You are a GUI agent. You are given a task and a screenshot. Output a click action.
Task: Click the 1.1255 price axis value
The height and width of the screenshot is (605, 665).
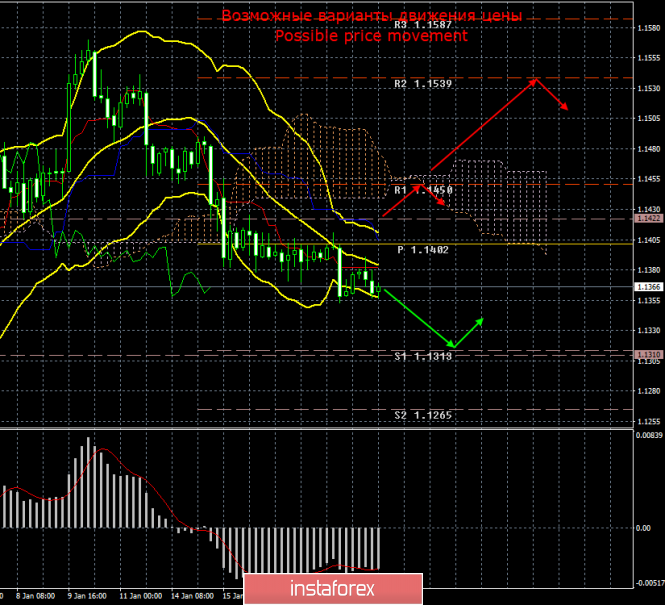[x=649, y=421]
